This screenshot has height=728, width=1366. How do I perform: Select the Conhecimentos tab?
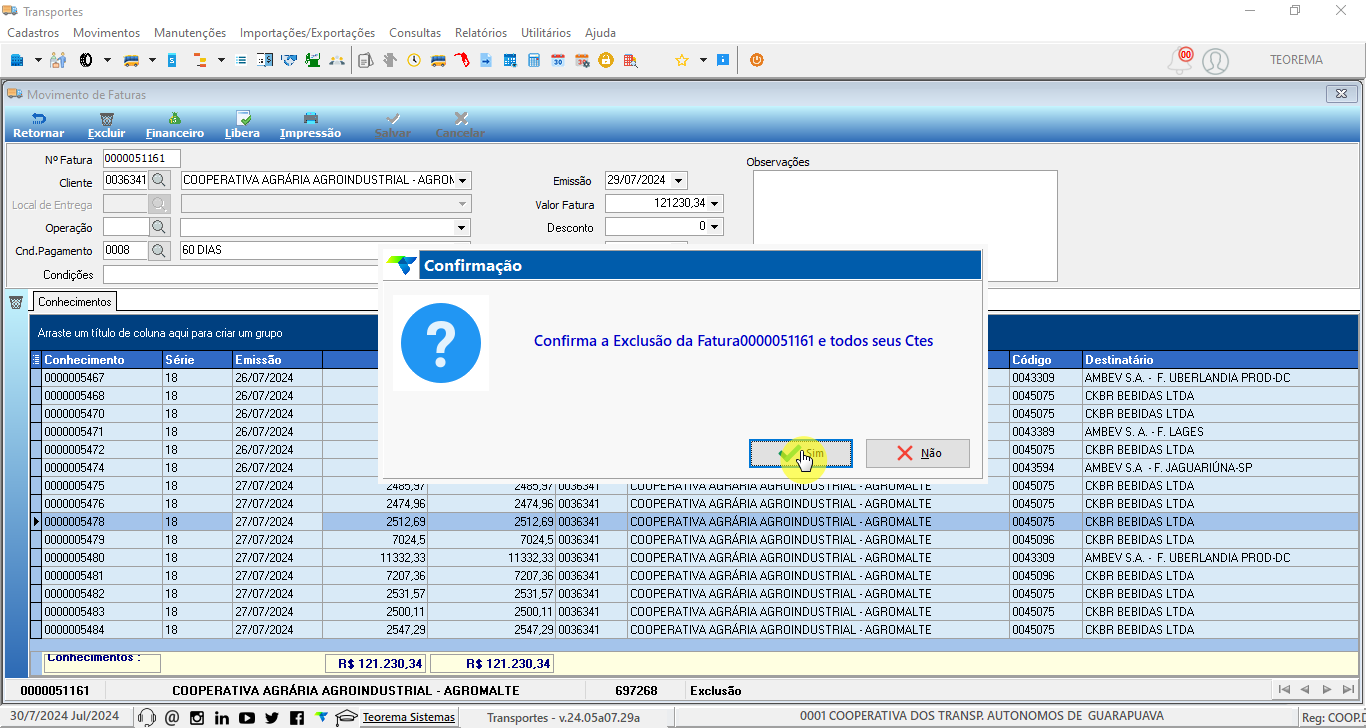75,301
